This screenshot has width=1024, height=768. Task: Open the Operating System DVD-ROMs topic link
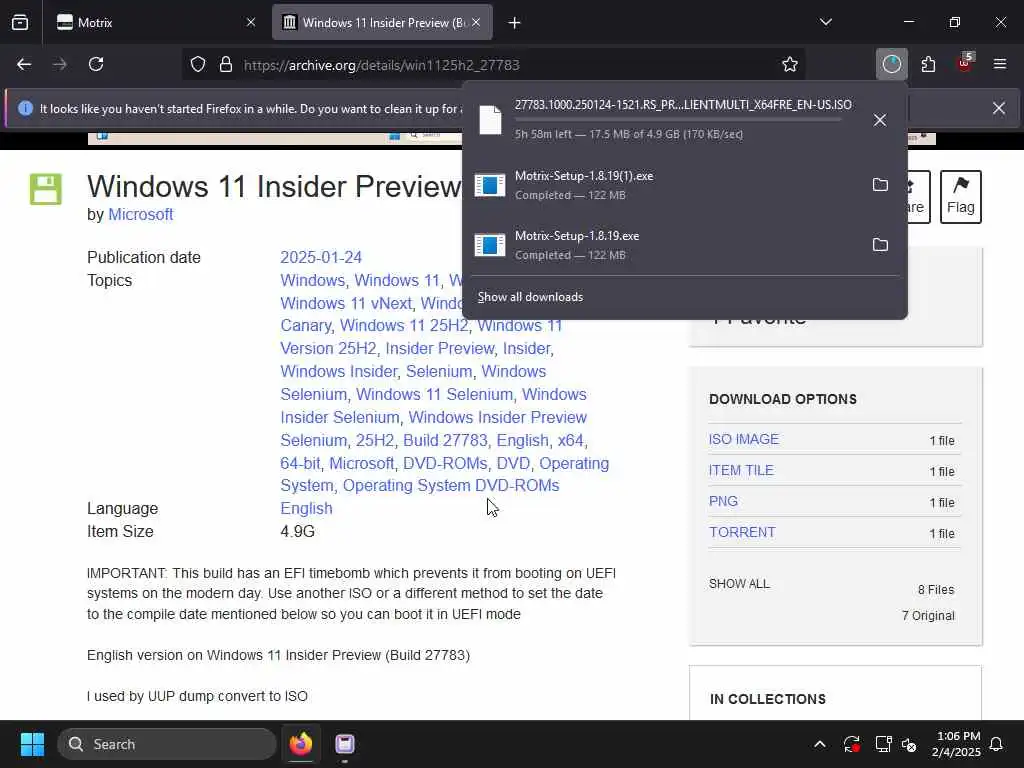point(451,485)
